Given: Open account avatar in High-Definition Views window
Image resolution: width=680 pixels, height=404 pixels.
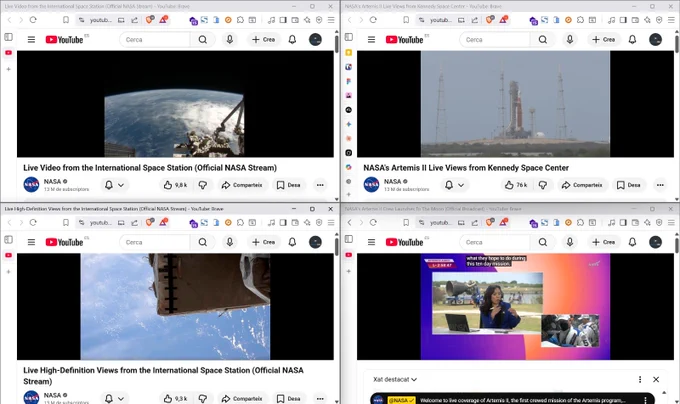Looking at the screenshot, I should click(x=315, y=242).
